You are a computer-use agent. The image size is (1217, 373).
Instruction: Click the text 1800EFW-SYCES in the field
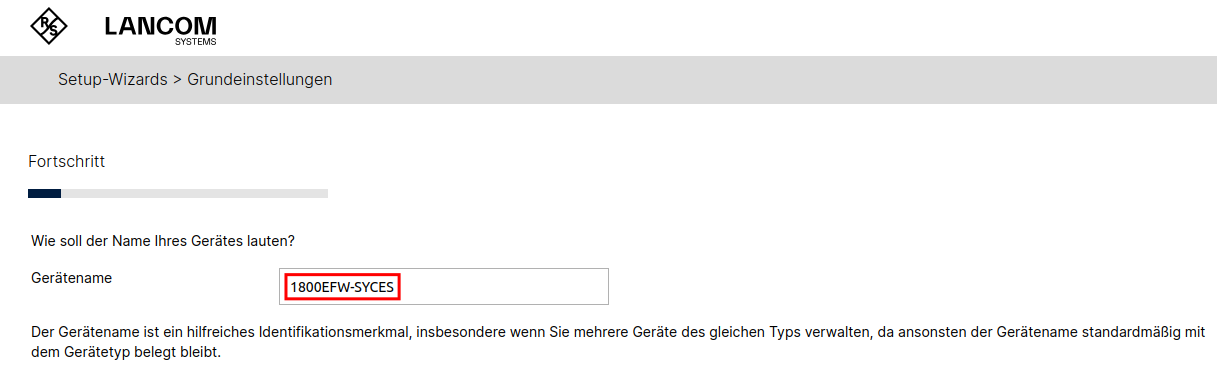(x=343, y=287)
